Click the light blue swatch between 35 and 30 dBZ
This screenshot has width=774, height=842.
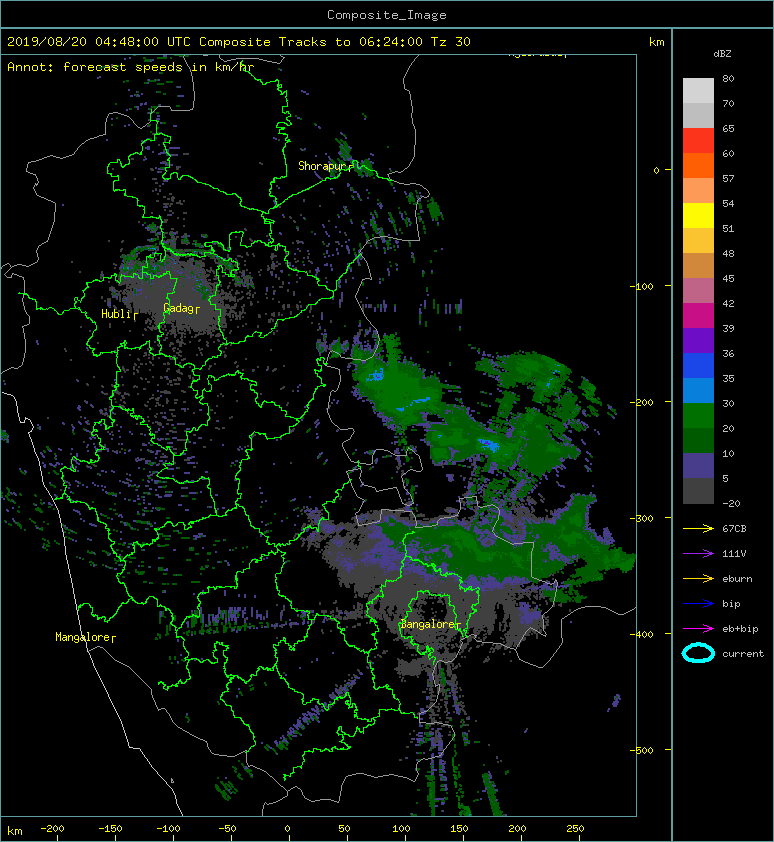(x=698, y=391)
